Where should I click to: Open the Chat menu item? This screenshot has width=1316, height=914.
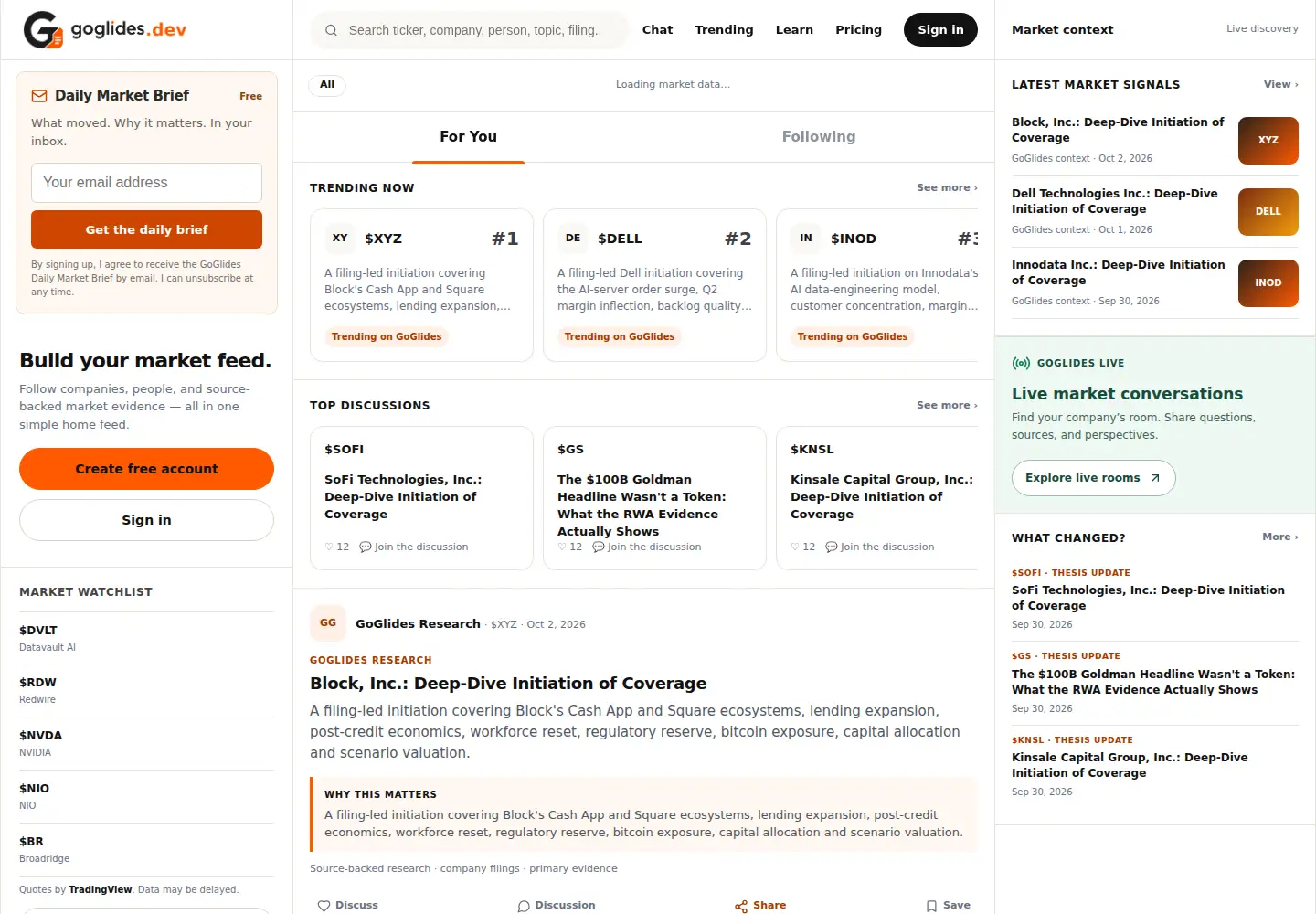[x=658, y=30]
